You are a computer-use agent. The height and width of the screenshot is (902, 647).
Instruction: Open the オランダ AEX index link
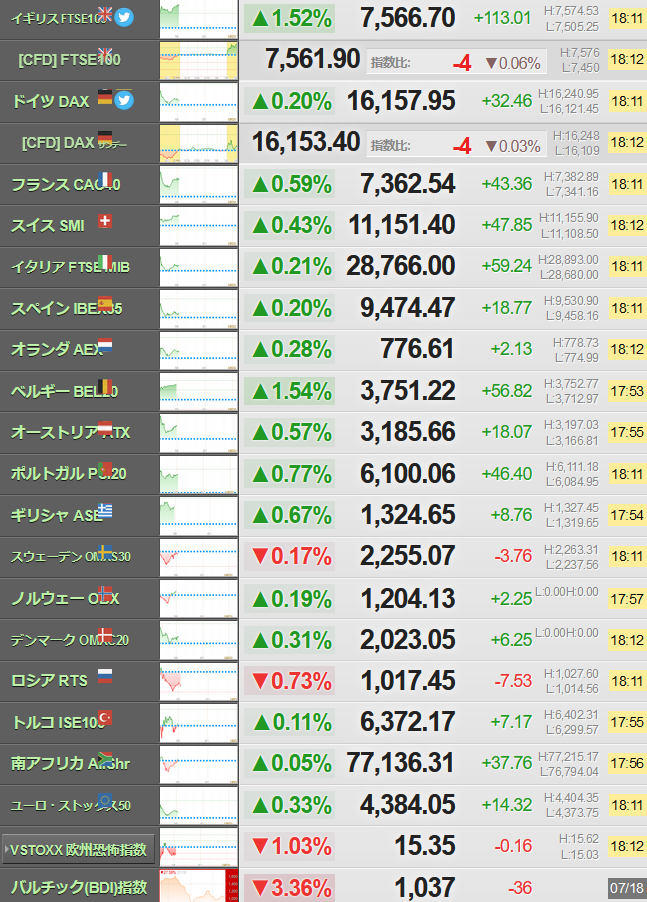(62, 349)
